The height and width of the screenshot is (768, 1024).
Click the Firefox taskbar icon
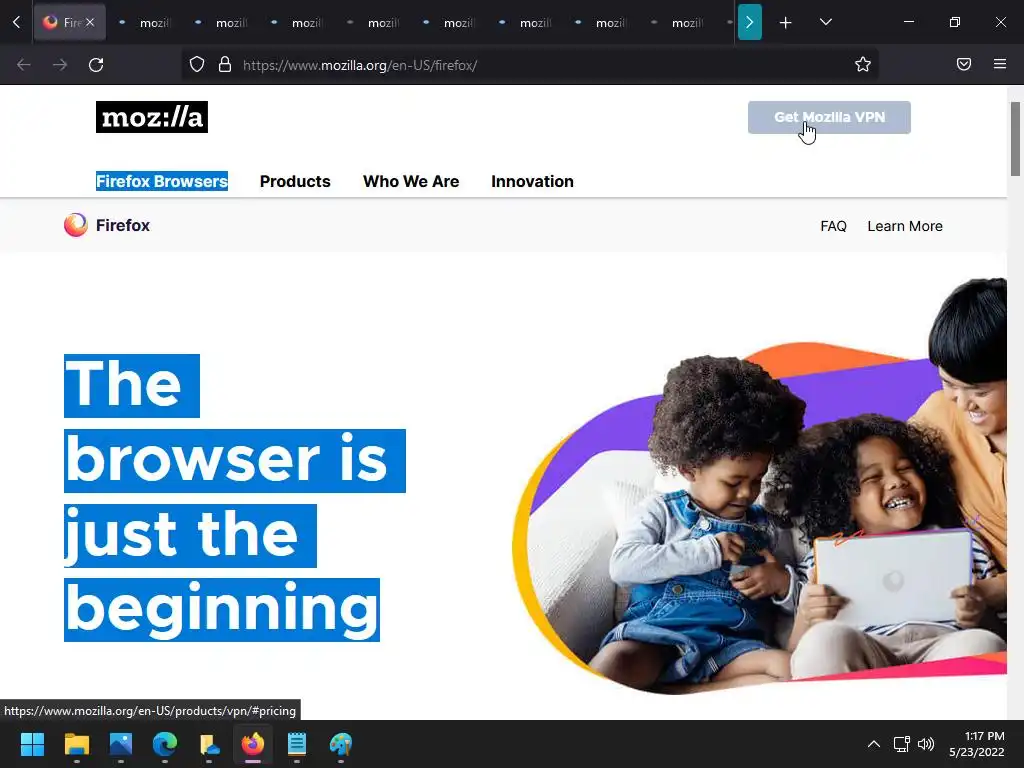click(253, 744)
